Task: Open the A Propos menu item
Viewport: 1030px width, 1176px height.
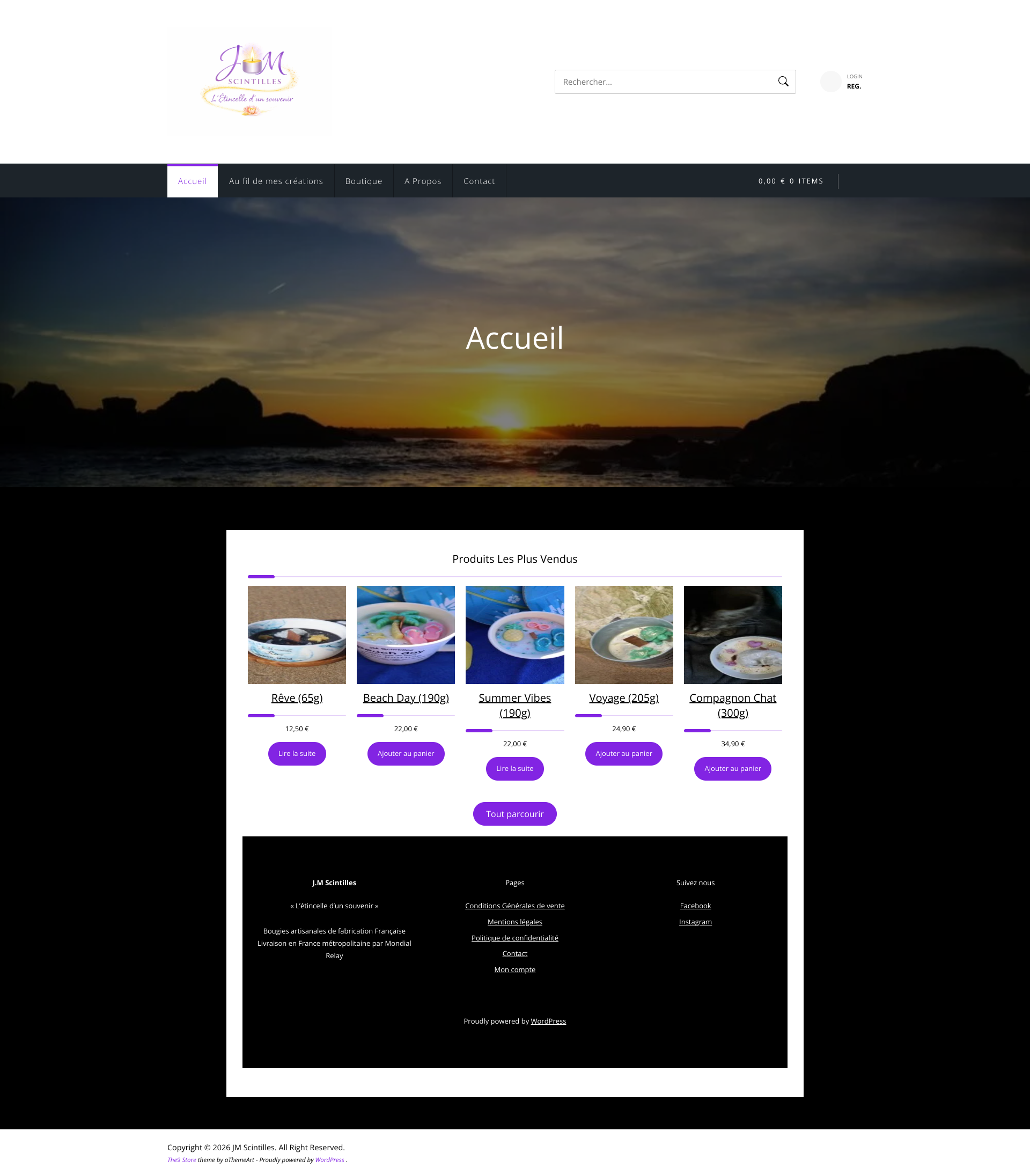Action: point(423,181)
